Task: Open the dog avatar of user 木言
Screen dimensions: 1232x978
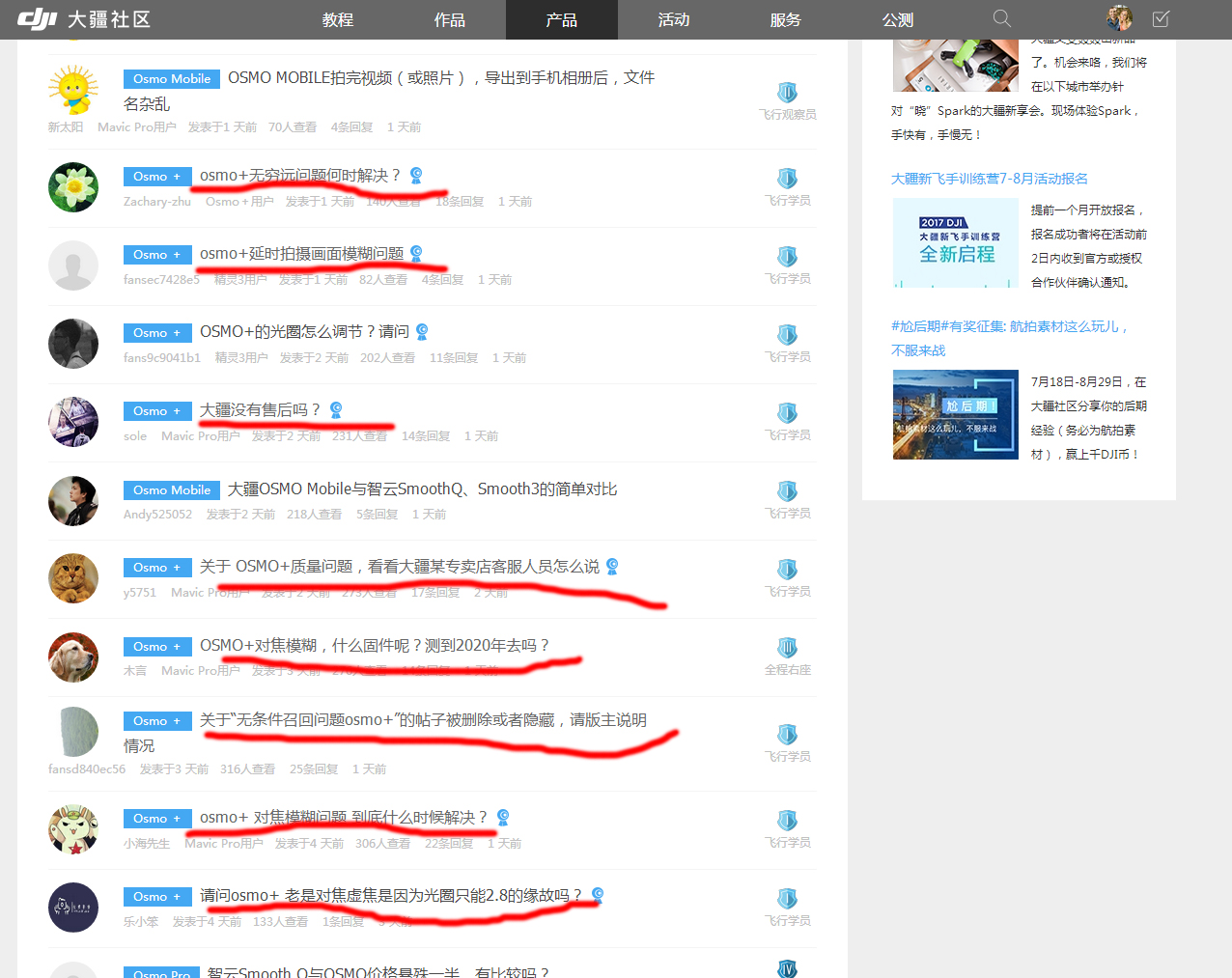Action: (73, 657)
